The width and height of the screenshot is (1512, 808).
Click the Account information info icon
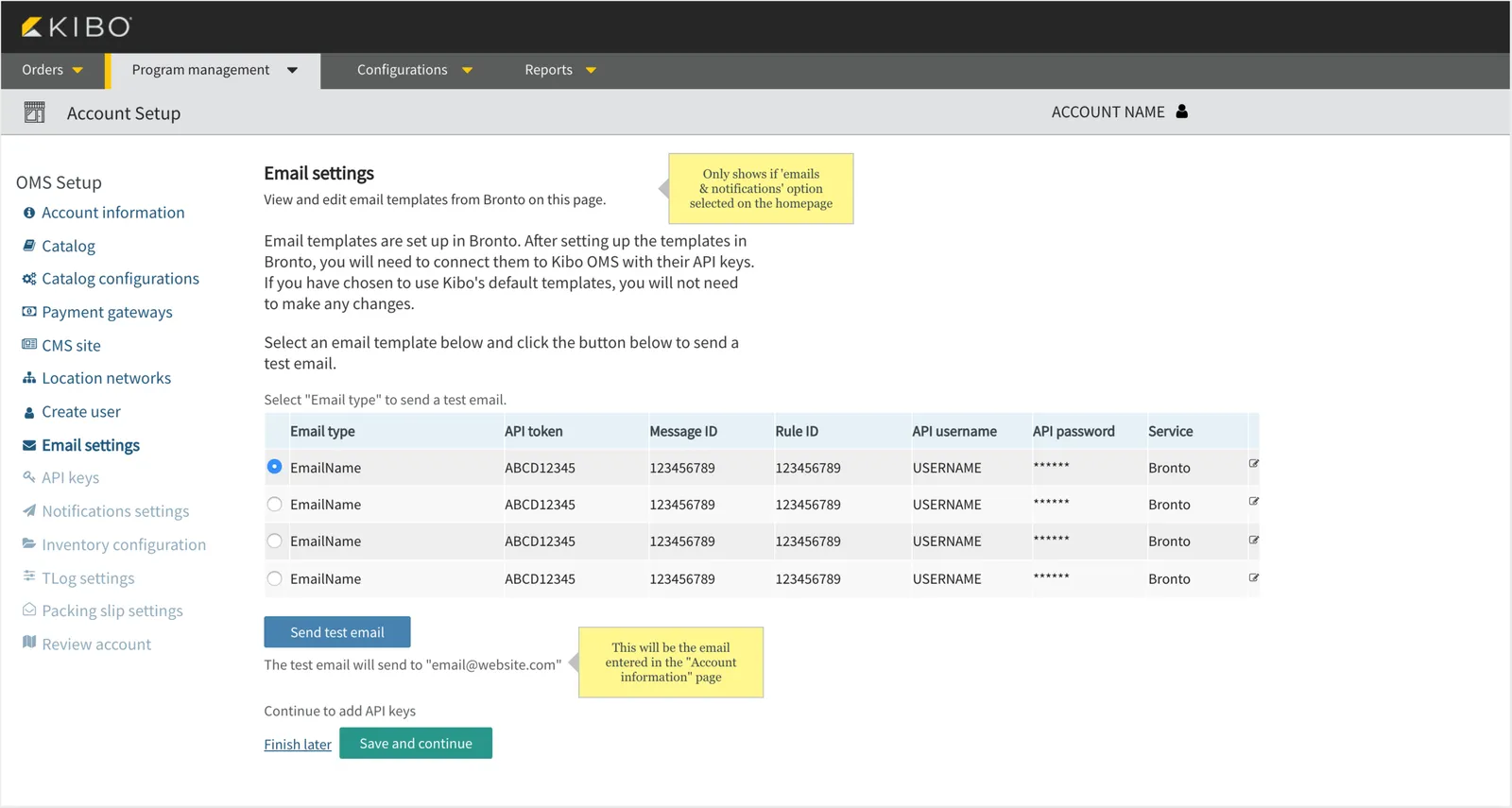tap(29, 213)
